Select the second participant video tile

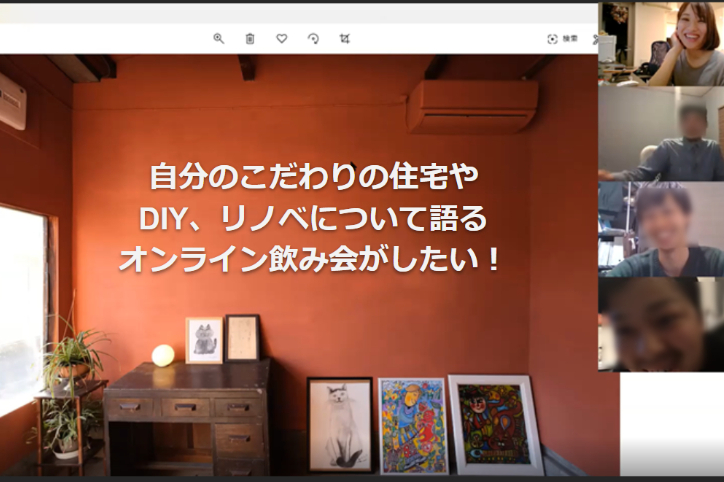(661, 134)
